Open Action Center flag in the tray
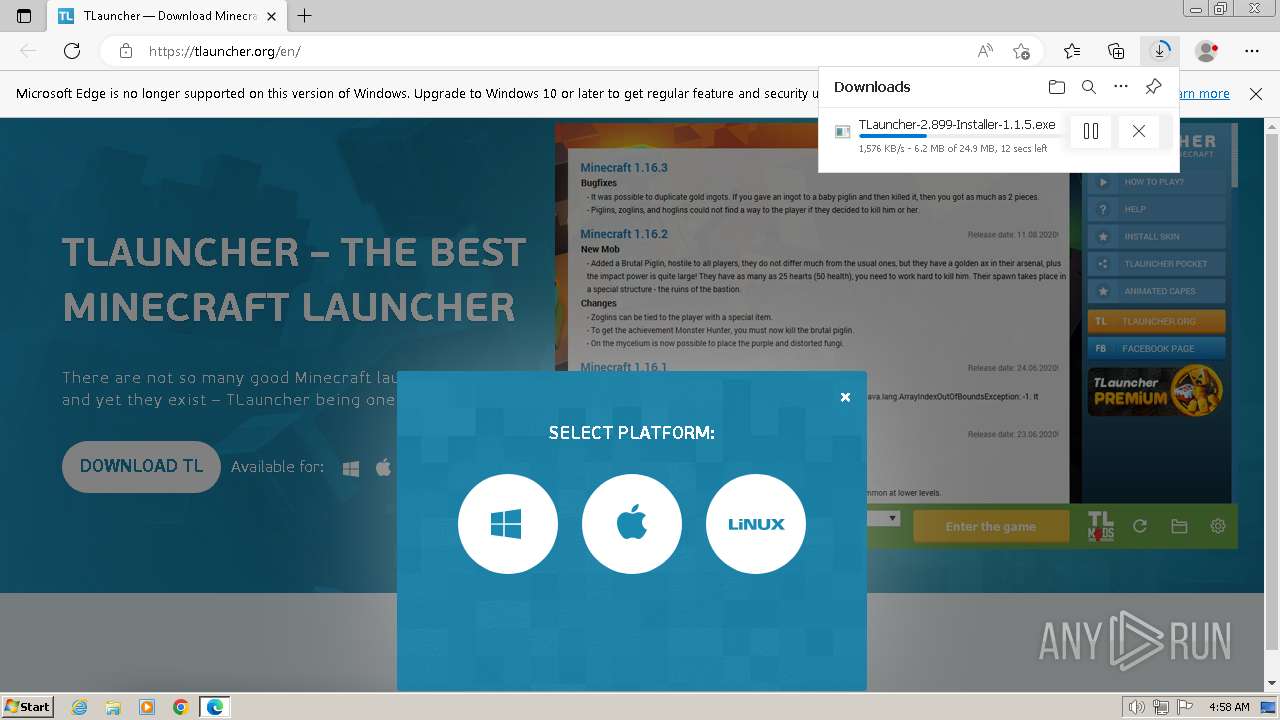1280x720 pixels. [x=1185, y=707]
